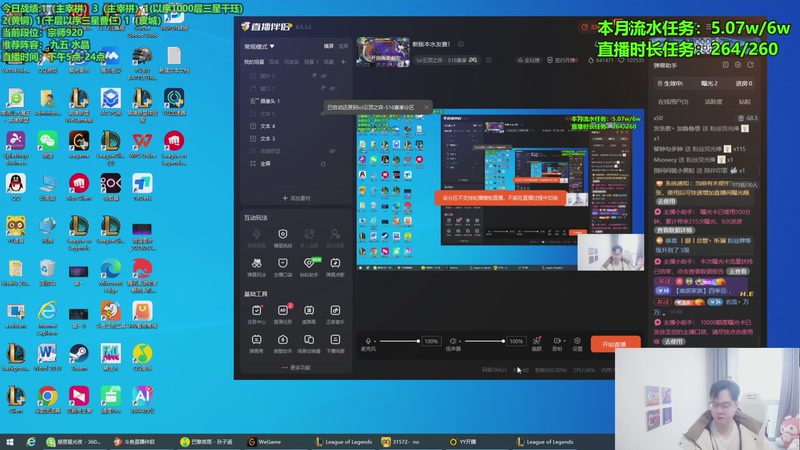The height and width of the screenshot is (450, 800).
Task: Adjust the 扬声器 volume slider
Action: (x=484, y=341)
